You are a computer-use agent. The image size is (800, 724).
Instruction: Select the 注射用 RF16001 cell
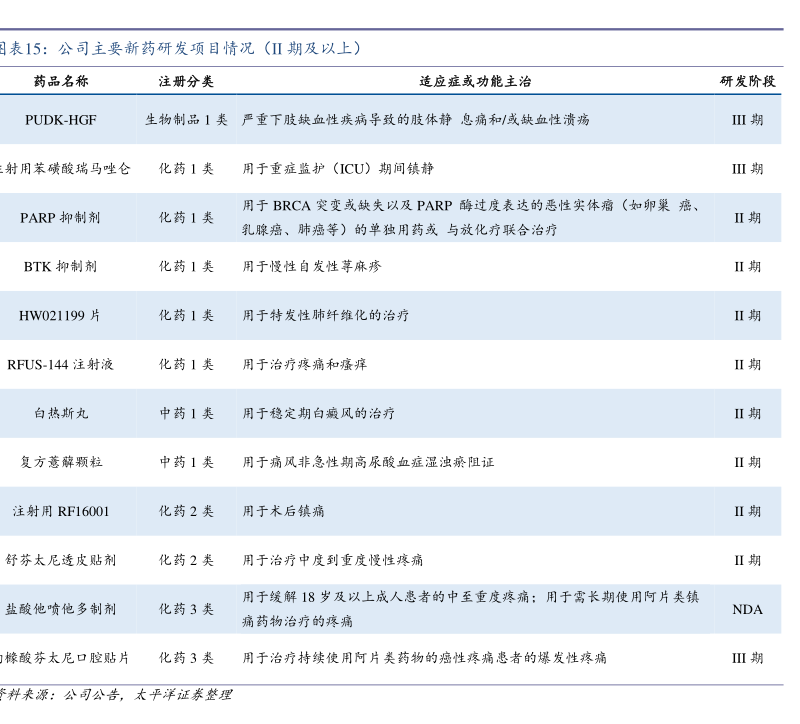[61, 511]
